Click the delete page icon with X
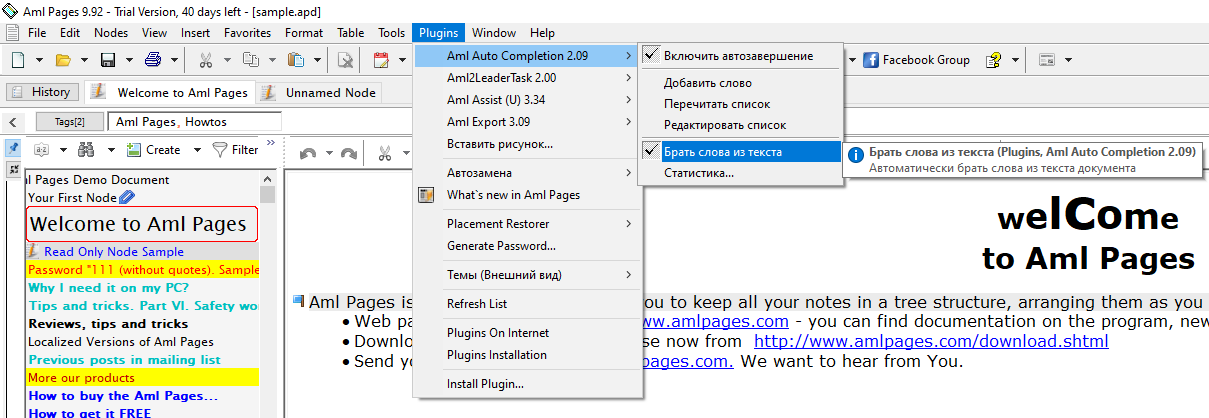Viewport: 1209px width, 418px height. coord(345,60)
